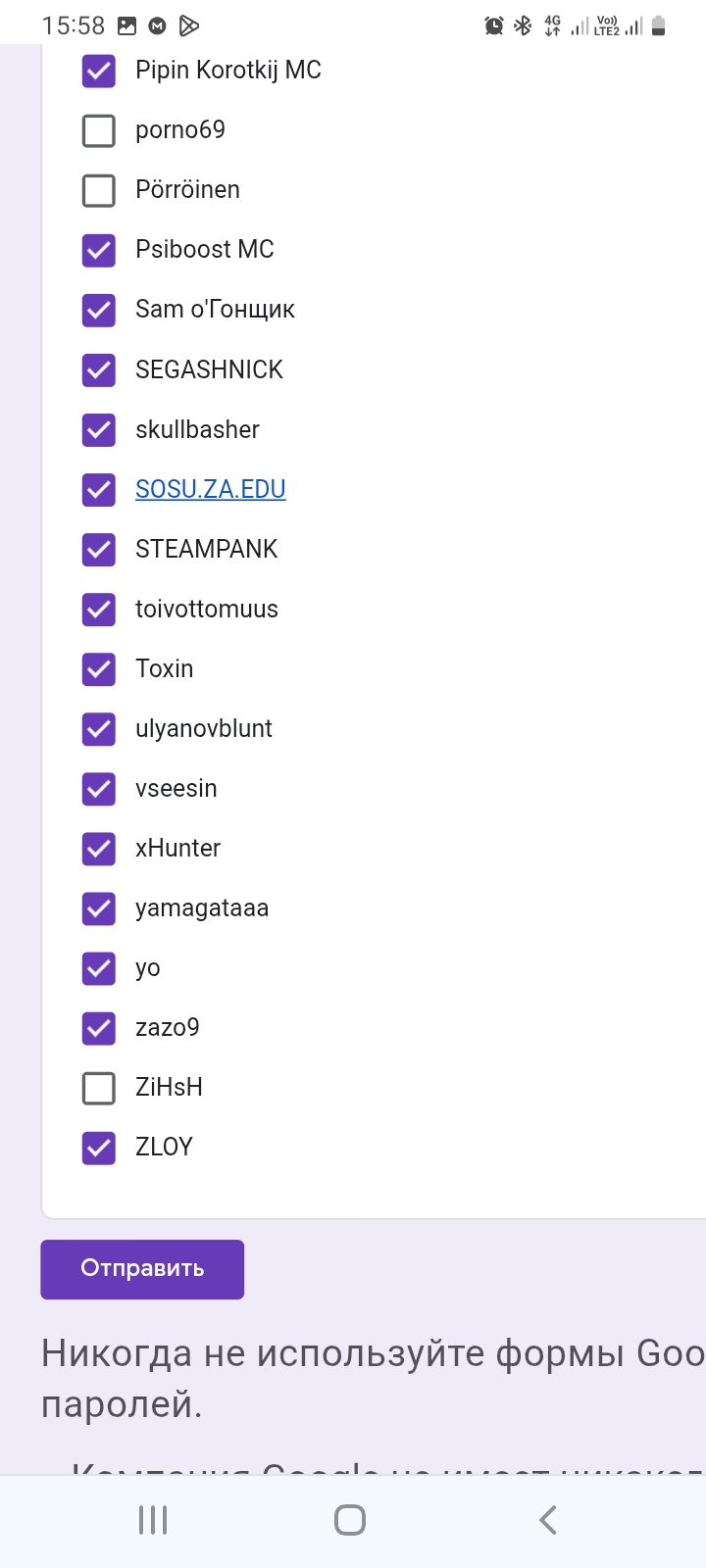Screen dimensions: 706x1568
Task: Enable the Pörröinen checkbox
Action: click(x=99, y=190)
